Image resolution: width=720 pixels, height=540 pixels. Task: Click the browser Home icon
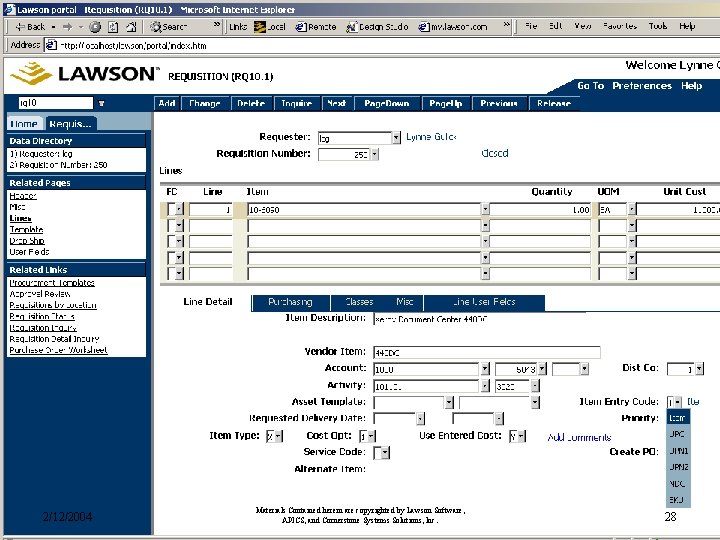click(131, 27)
